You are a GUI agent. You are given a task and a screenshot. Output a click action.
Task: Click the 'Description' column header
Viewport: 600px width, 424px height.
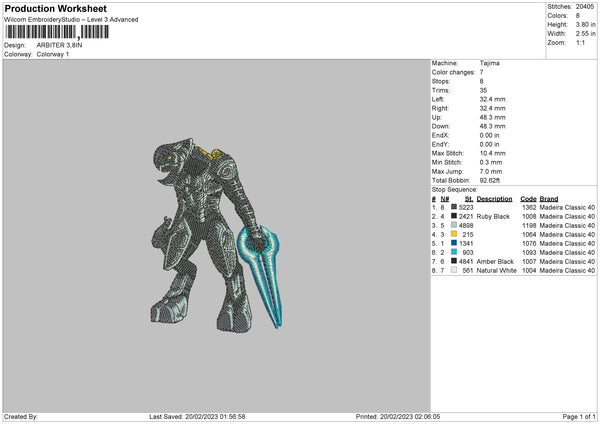coord(494,199)
